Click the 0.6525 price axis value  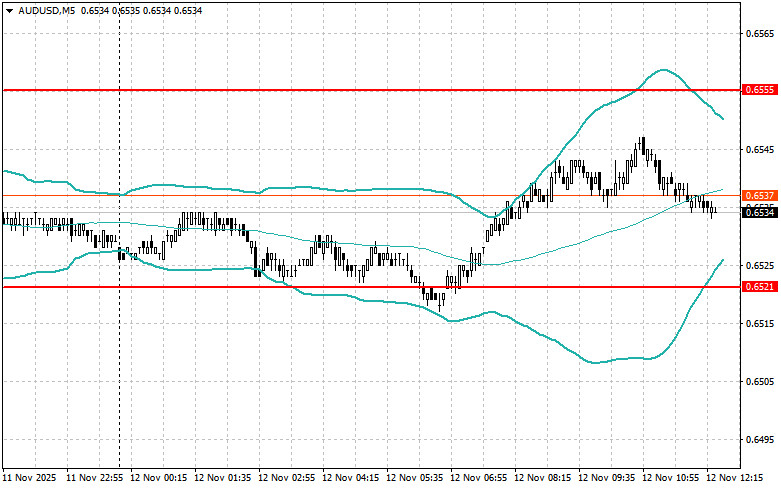[760, 265]
